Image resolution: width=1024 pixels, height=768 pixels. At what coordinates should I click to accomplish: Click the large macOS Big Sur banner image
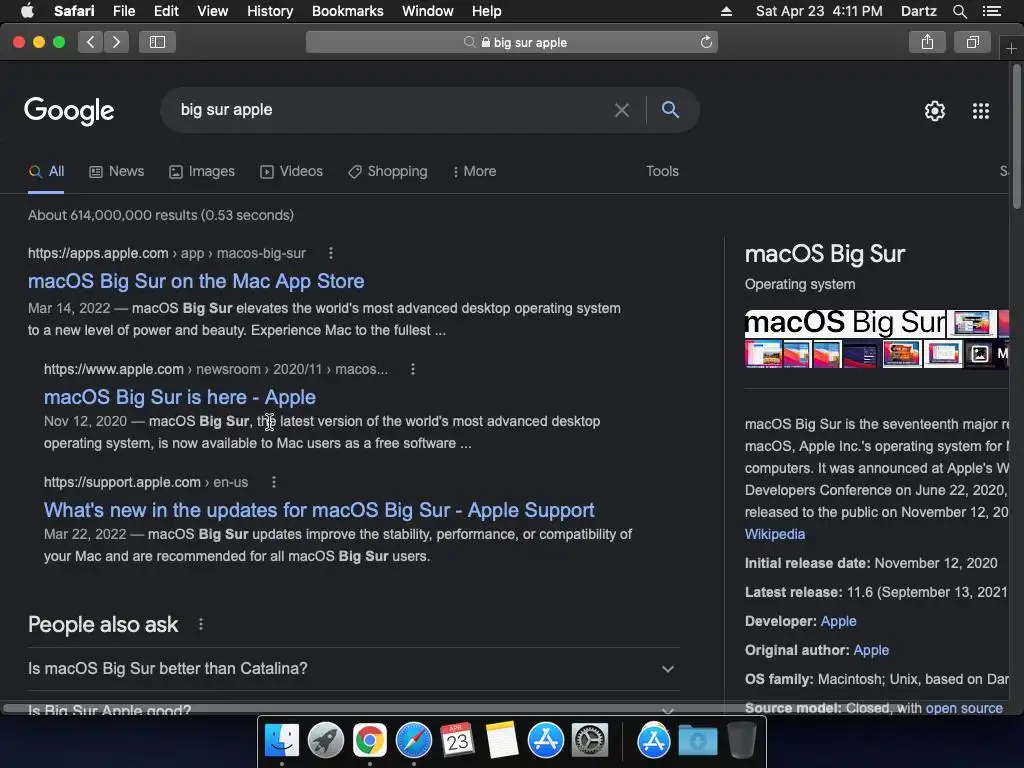pyautogui.click(x=845, y=323)
